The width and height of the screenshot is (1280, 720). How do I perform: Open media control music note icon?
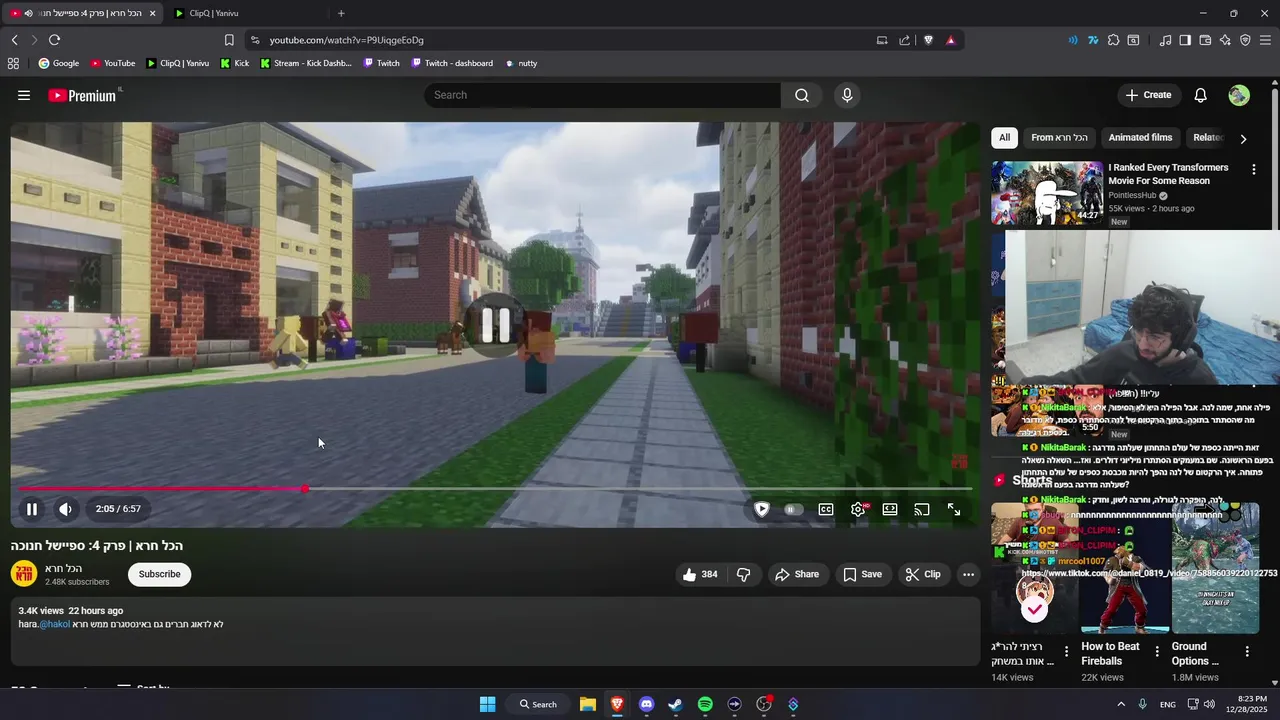(x=1165, y=40)
